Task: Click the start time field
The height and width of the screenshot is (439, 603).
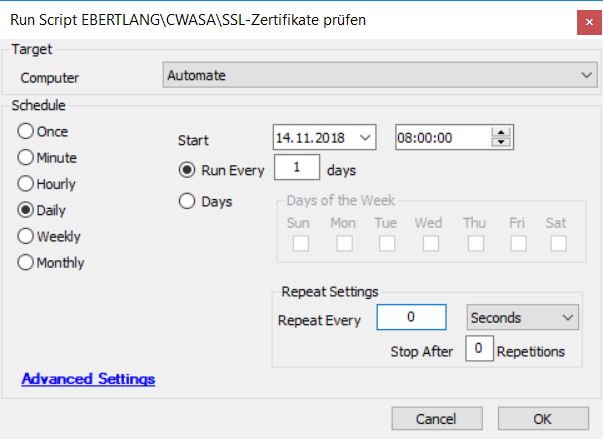Action: [442, 138]
